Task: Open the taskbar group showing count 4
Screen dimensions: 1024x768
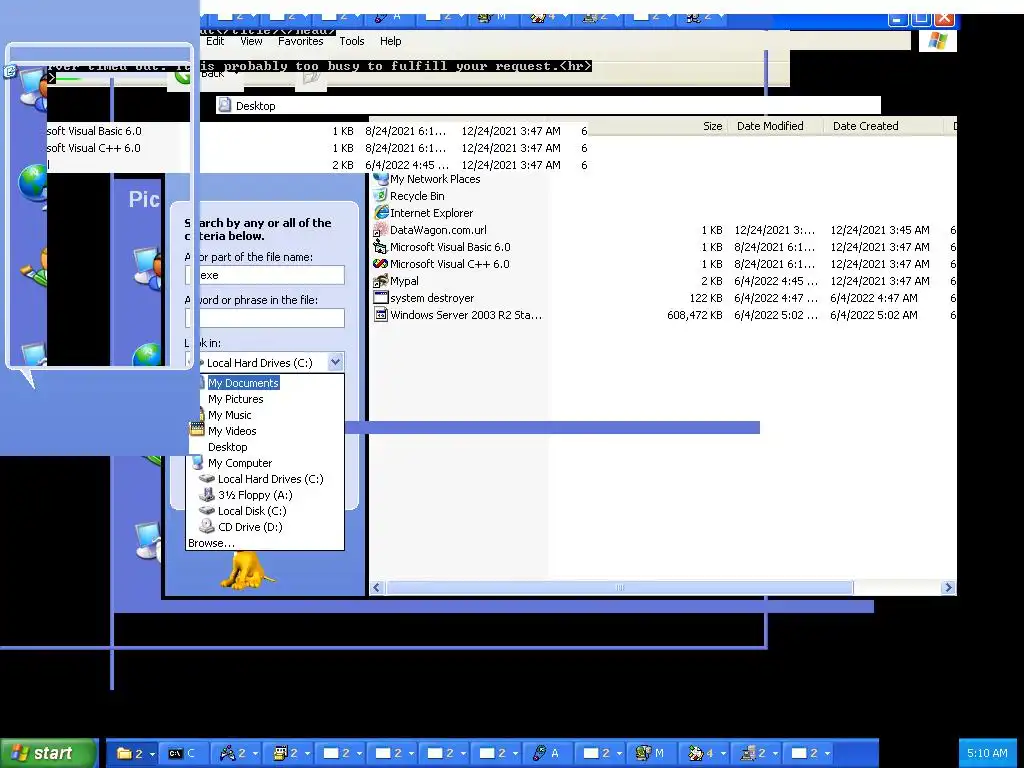Action: (x=703, y=753)
